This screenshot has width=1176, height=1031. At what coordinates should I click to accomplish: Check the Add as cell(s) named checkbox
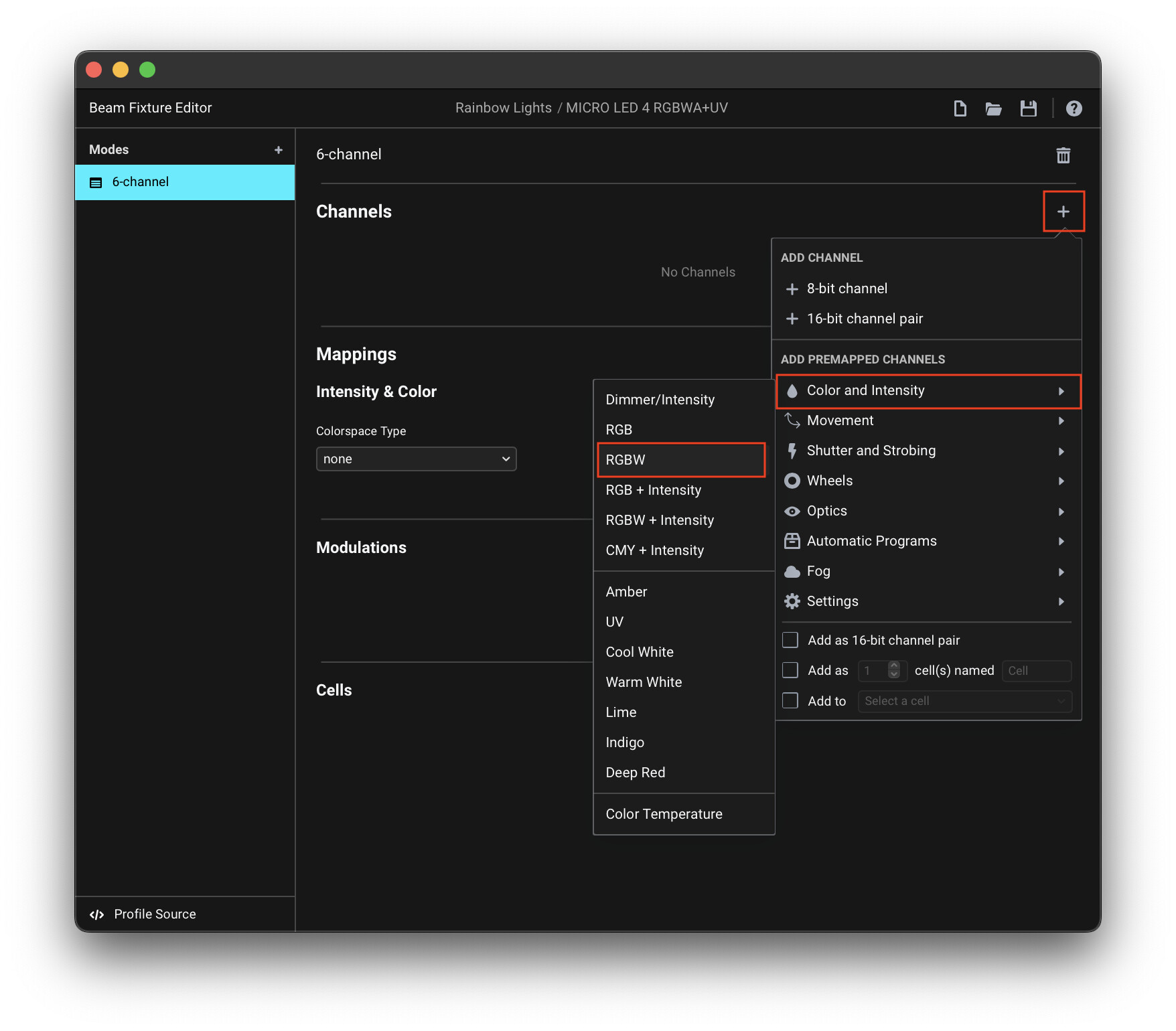pos(790,670)
